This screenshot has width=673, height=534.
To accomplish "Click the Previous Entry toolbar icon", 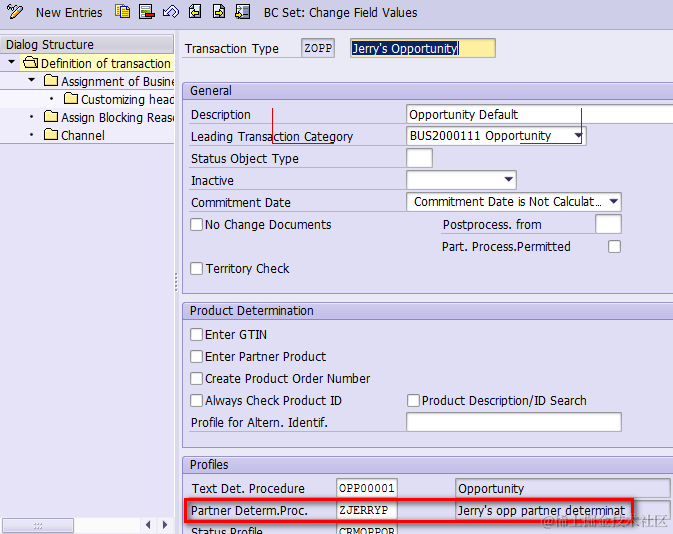I will 195,12.
